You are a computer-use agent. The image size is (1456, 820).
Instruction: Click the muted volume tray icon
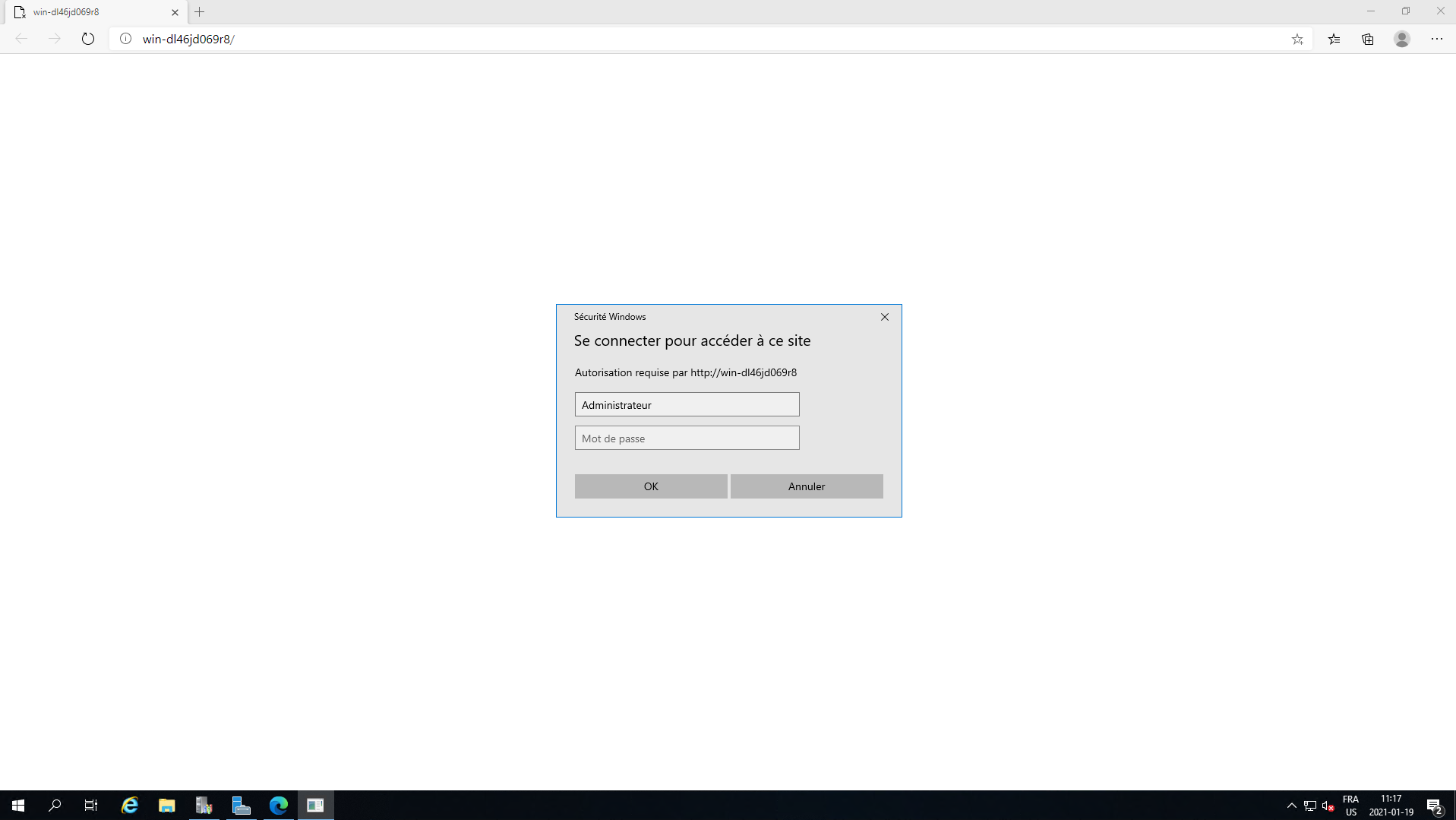click(1328, 806)
